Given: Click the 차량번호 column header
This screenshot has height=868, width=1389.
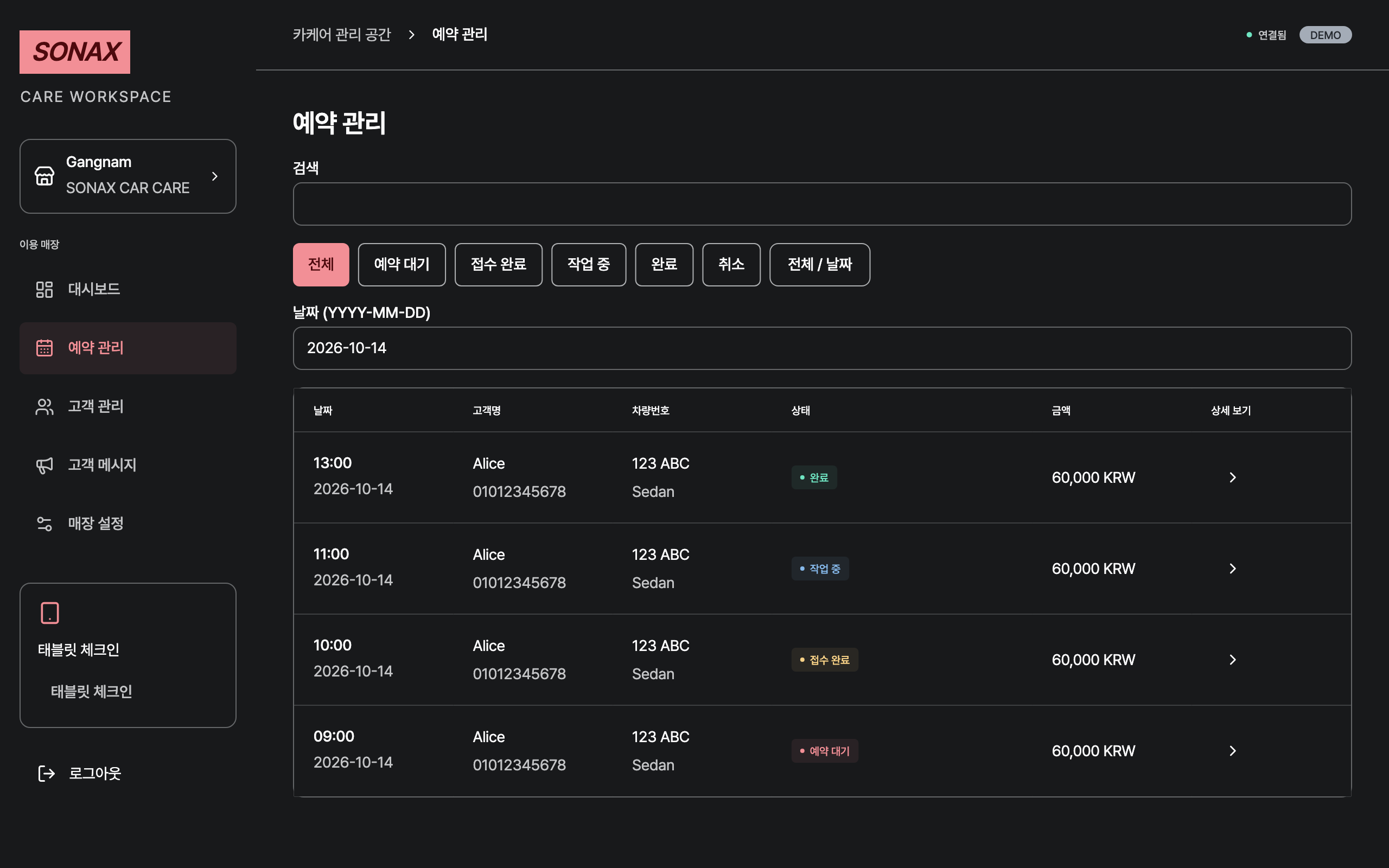Looking at the screenshot, I should click(651, 411).
